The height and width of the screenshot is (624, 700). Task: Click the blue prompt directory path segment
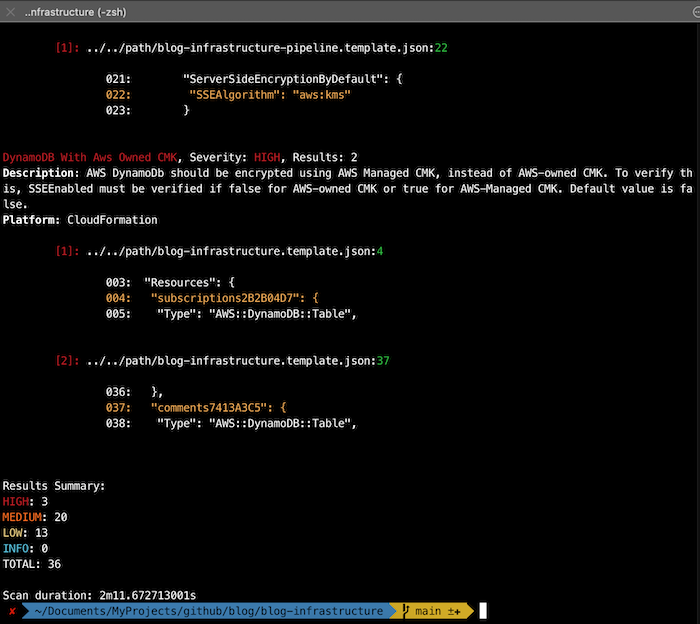208,611
